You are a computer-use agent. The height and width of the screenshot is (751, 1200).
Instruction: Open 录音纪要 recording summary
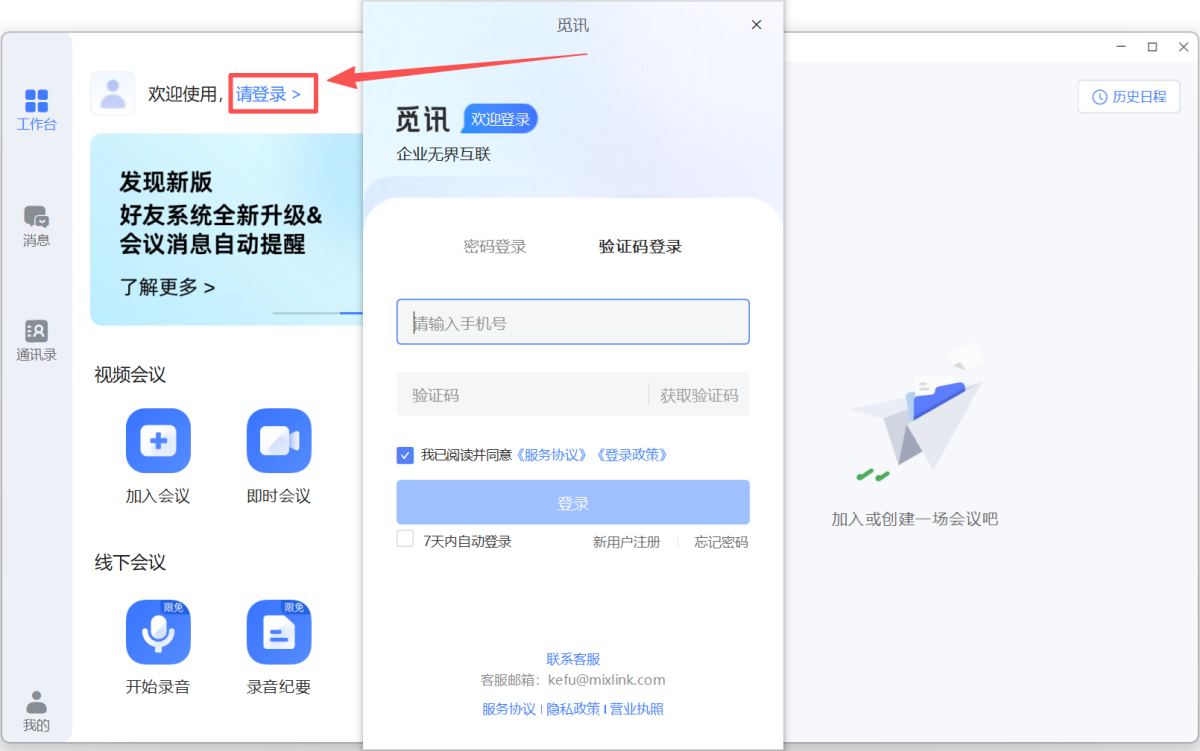tap(278, 631)
